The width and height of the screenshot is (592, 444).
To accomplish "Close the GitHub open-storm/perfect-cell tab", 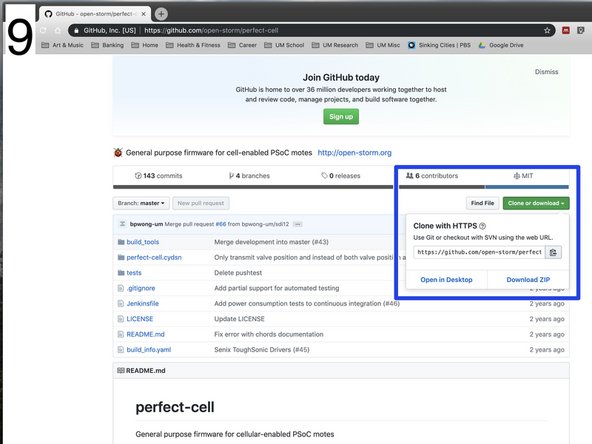I will coord(143,14).
